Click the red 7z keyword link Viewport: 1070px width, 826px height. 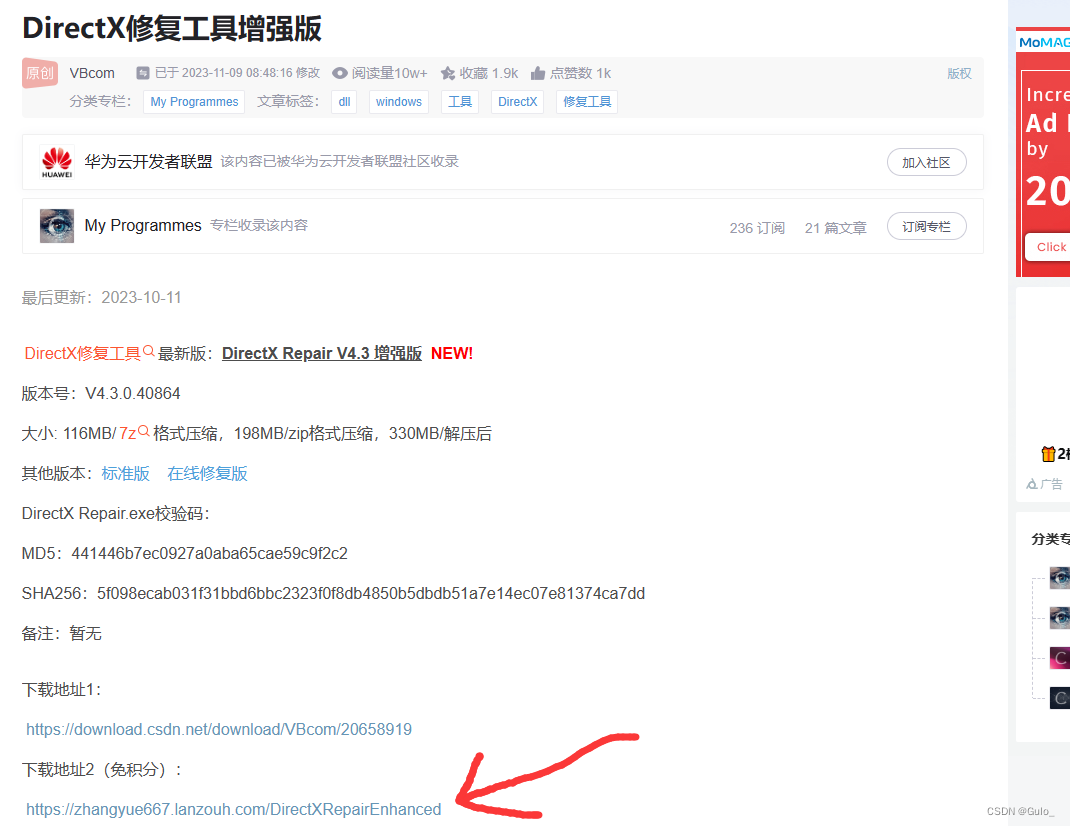(128, 433)
